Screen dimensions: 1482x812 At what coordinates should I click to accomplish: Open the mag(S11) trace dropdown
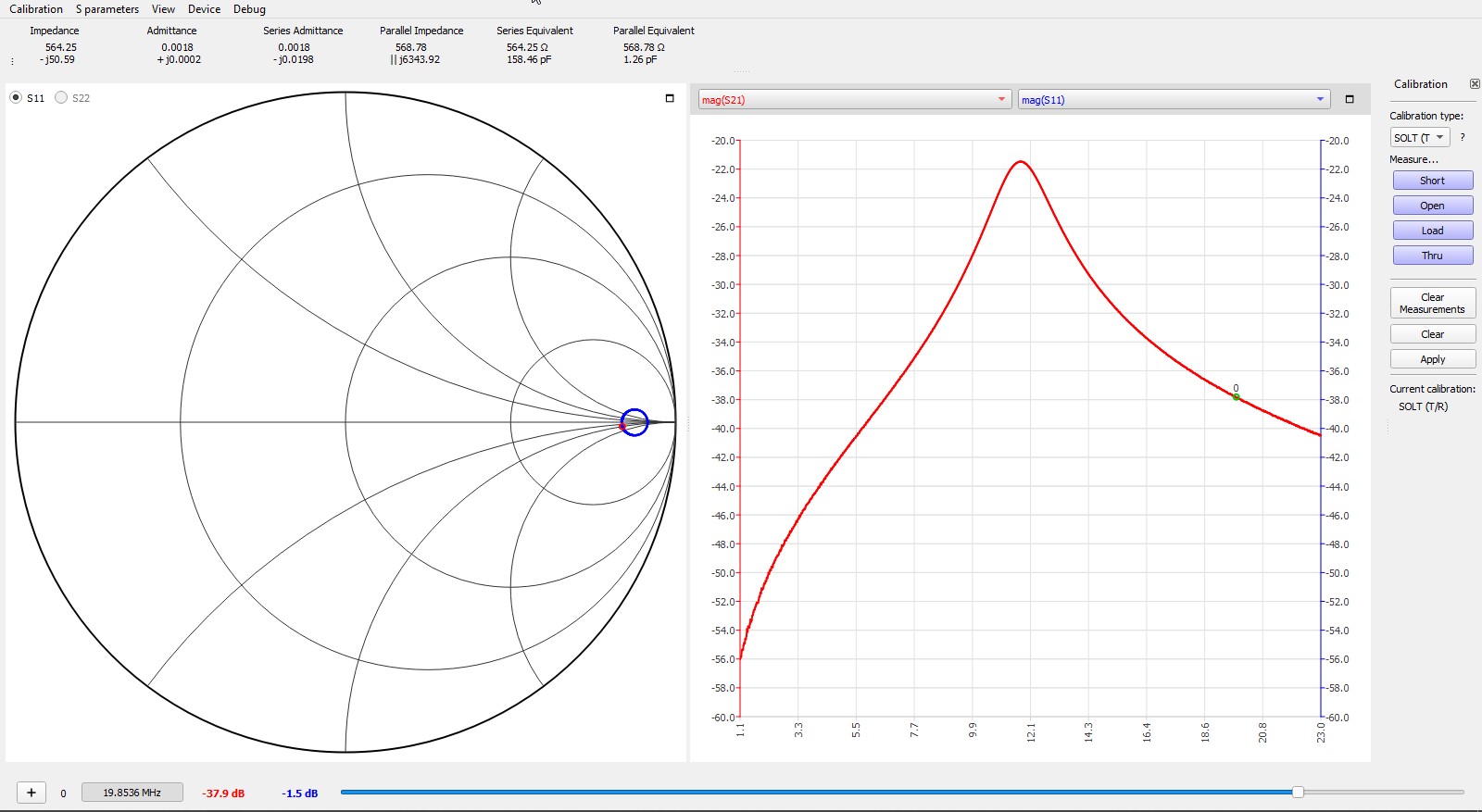[x=1174, y=99]
